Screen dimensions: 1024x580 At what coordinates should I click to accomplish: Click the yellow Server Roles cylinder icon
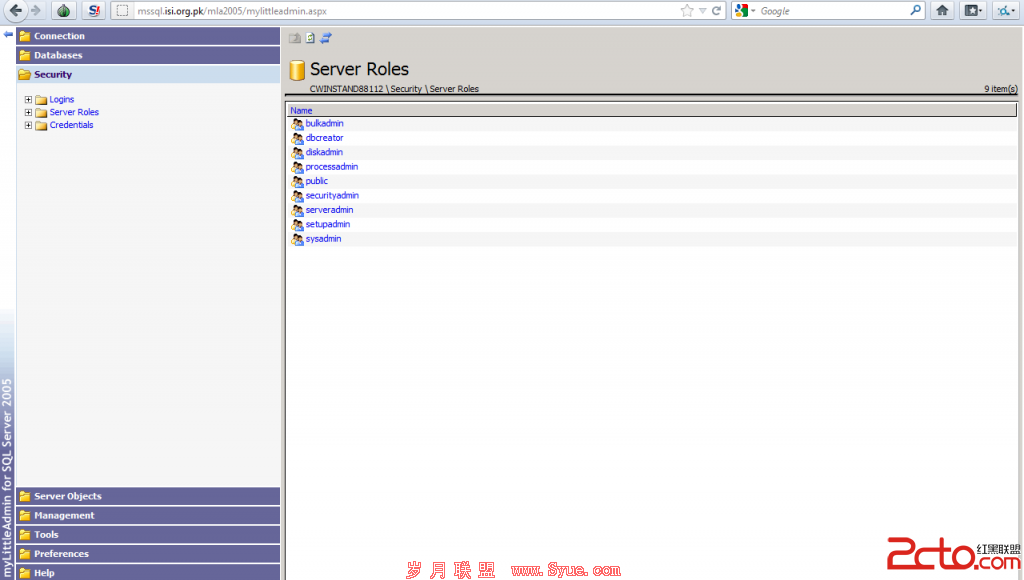pos(297,70)
